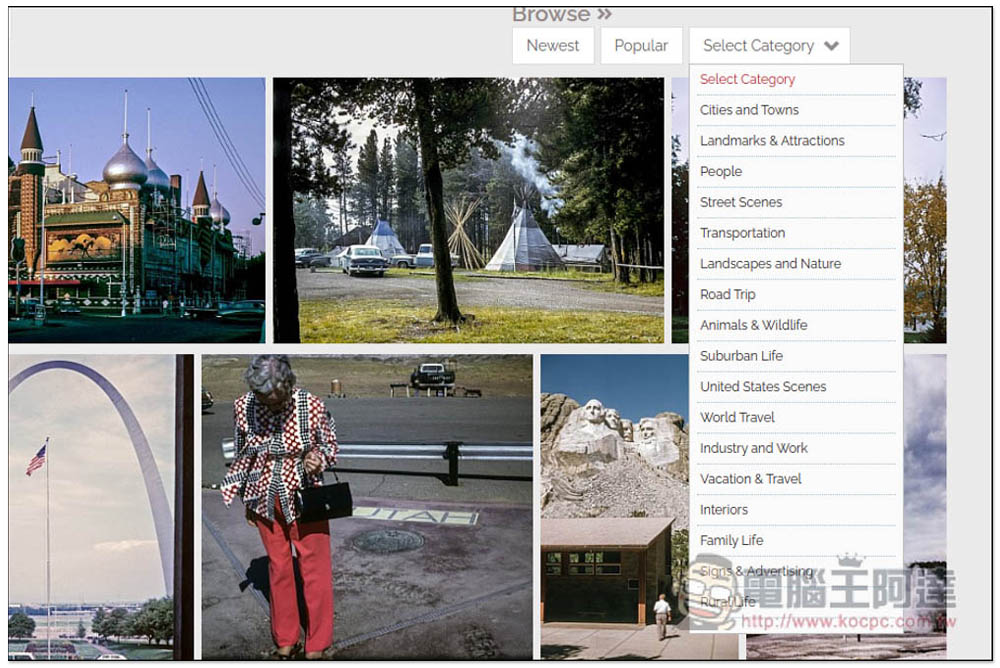Image resolution: width=1000 pixels, height=668 pixels.
Task: Select Landmarks & Attractions from the list
Action: click(772, 141)
